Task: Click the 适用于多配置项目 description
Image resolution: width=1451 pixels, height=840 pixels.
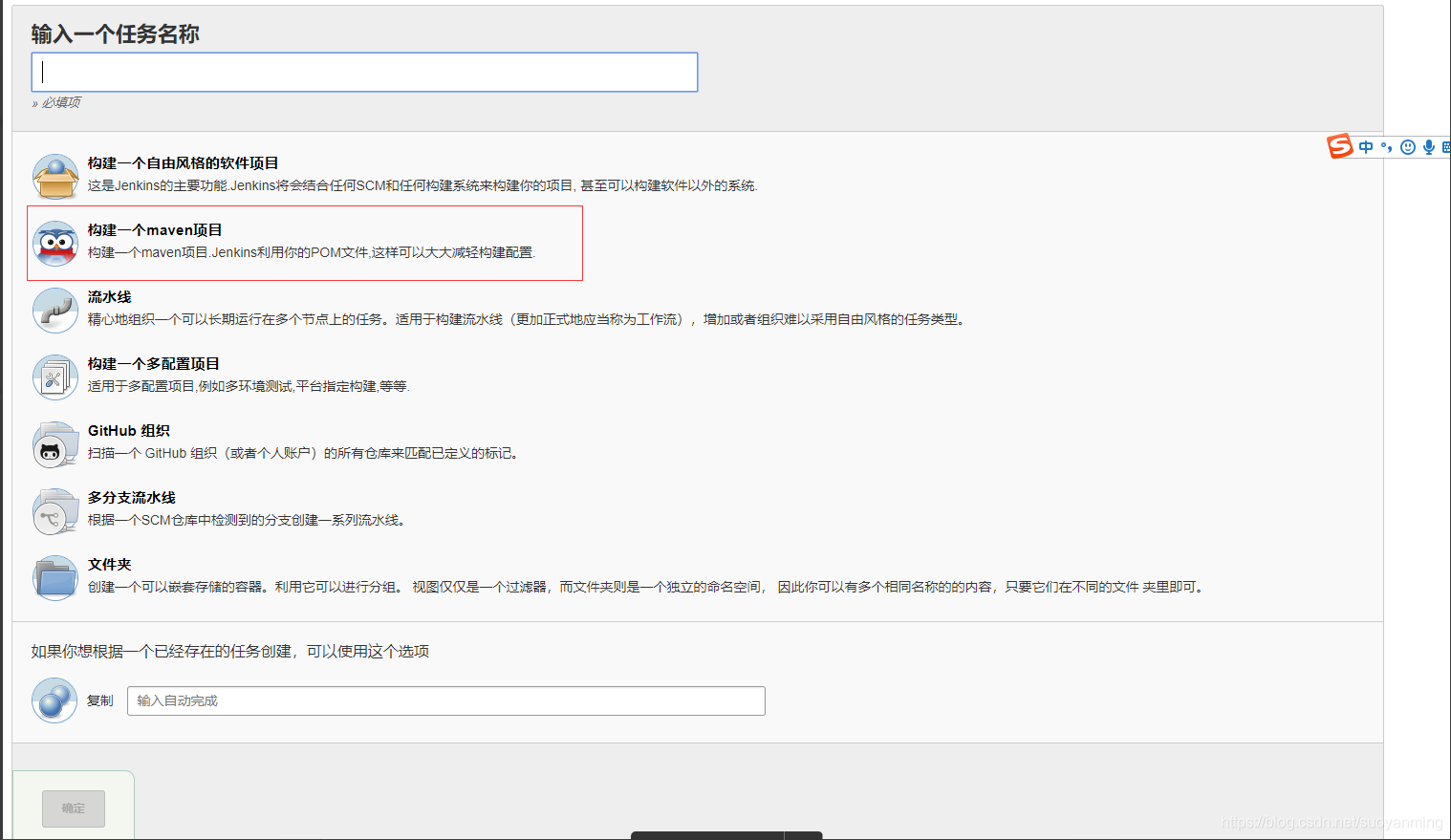Action: (x=249, y=386)
